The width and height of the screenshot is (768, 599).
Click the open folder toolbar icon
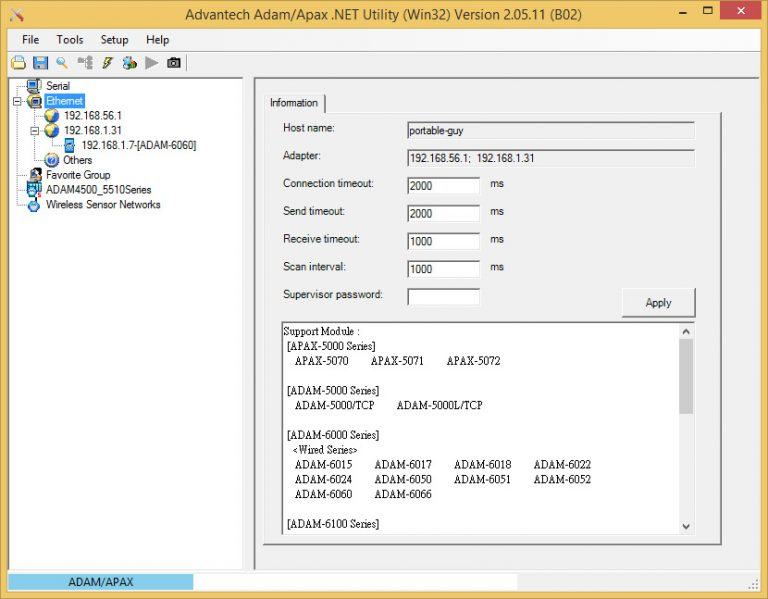(18, 63)
